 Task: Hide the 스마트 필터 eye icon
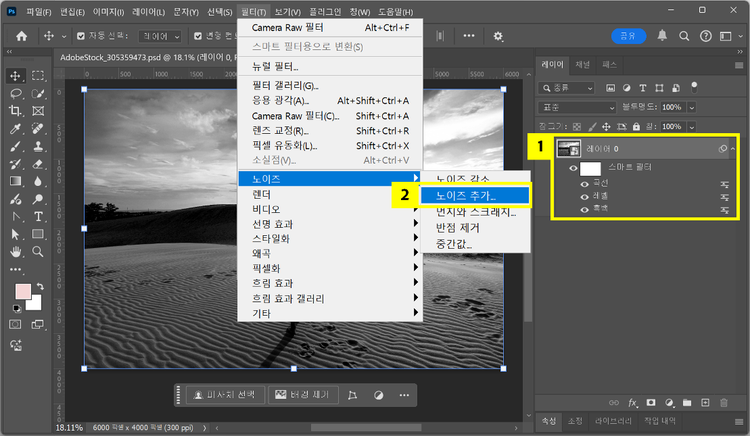coord(573,168)
